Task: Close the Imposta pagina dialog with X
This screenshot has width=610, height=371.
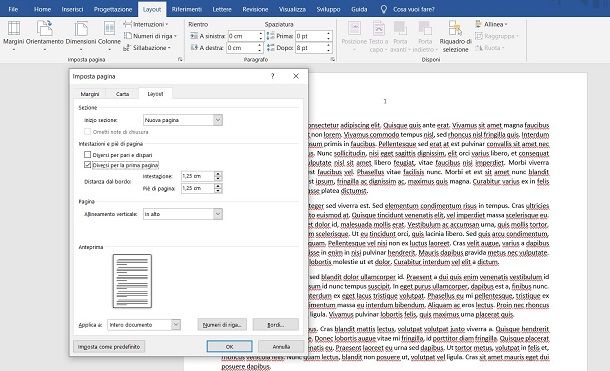Action: [296, 76]
